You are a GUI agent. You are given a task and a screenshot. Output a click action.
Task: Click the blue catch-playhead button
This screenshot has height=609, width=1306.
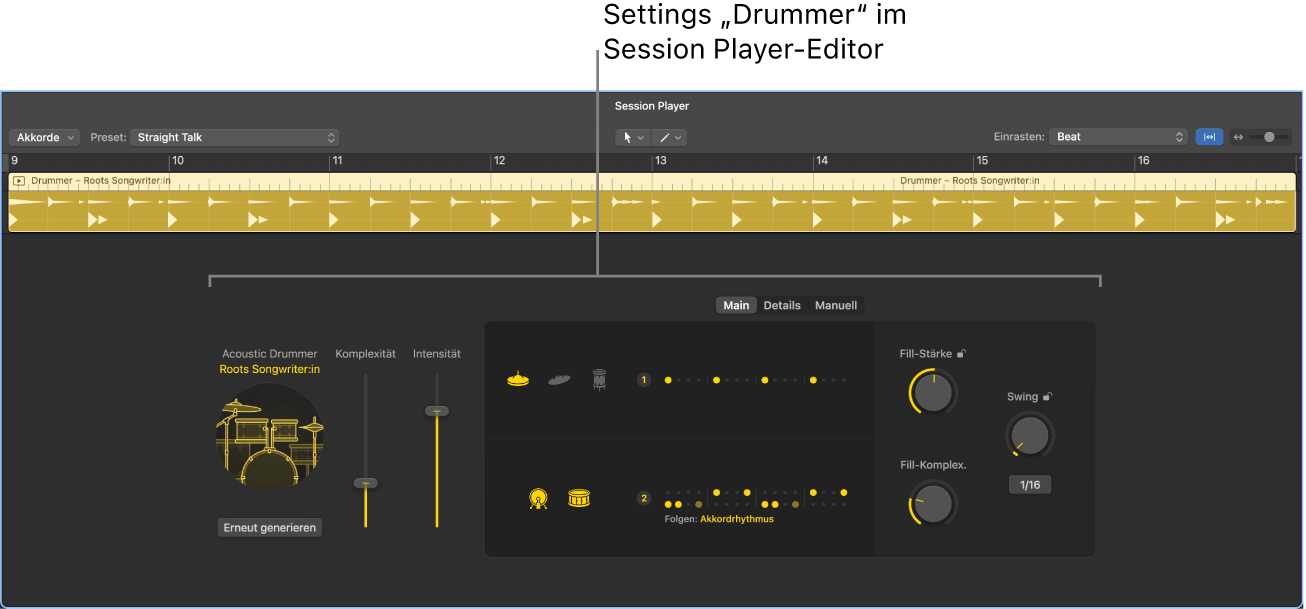(1209, 137)
